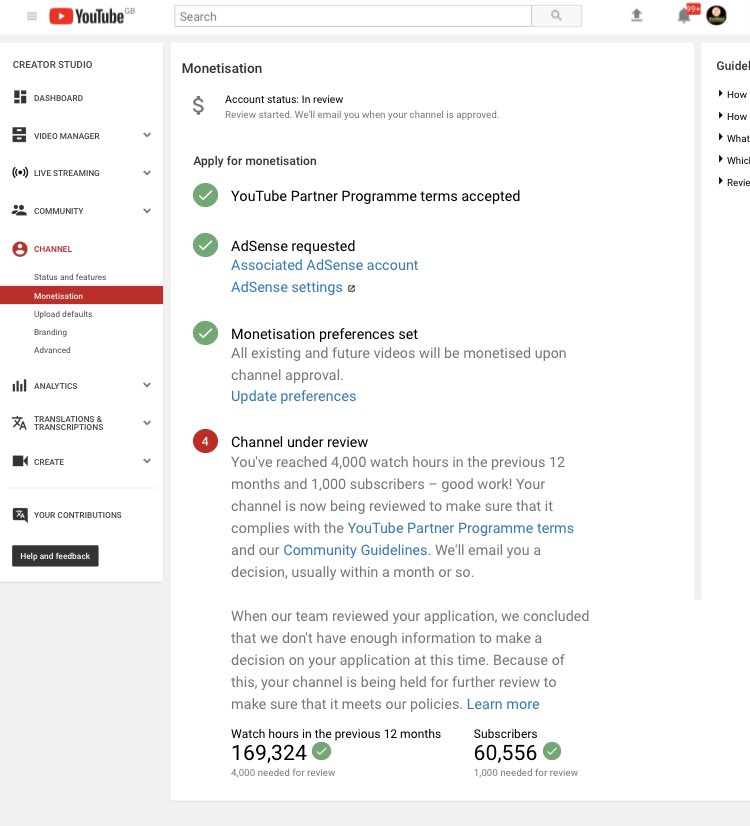The height and width of the screenshot is (826, 750).
Task: Select the Channel section label
Action: point(53,249)
